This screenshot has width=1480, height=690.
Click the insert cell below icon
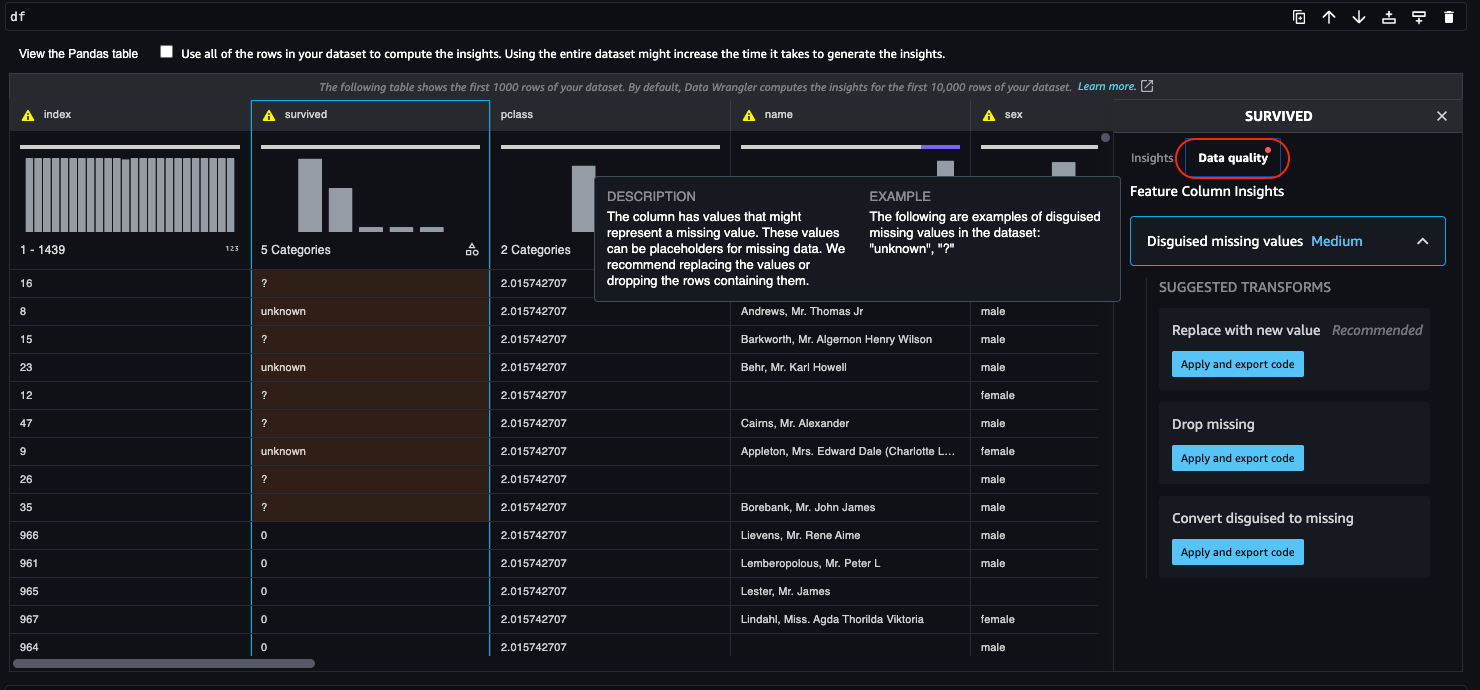coord(1419,16)
